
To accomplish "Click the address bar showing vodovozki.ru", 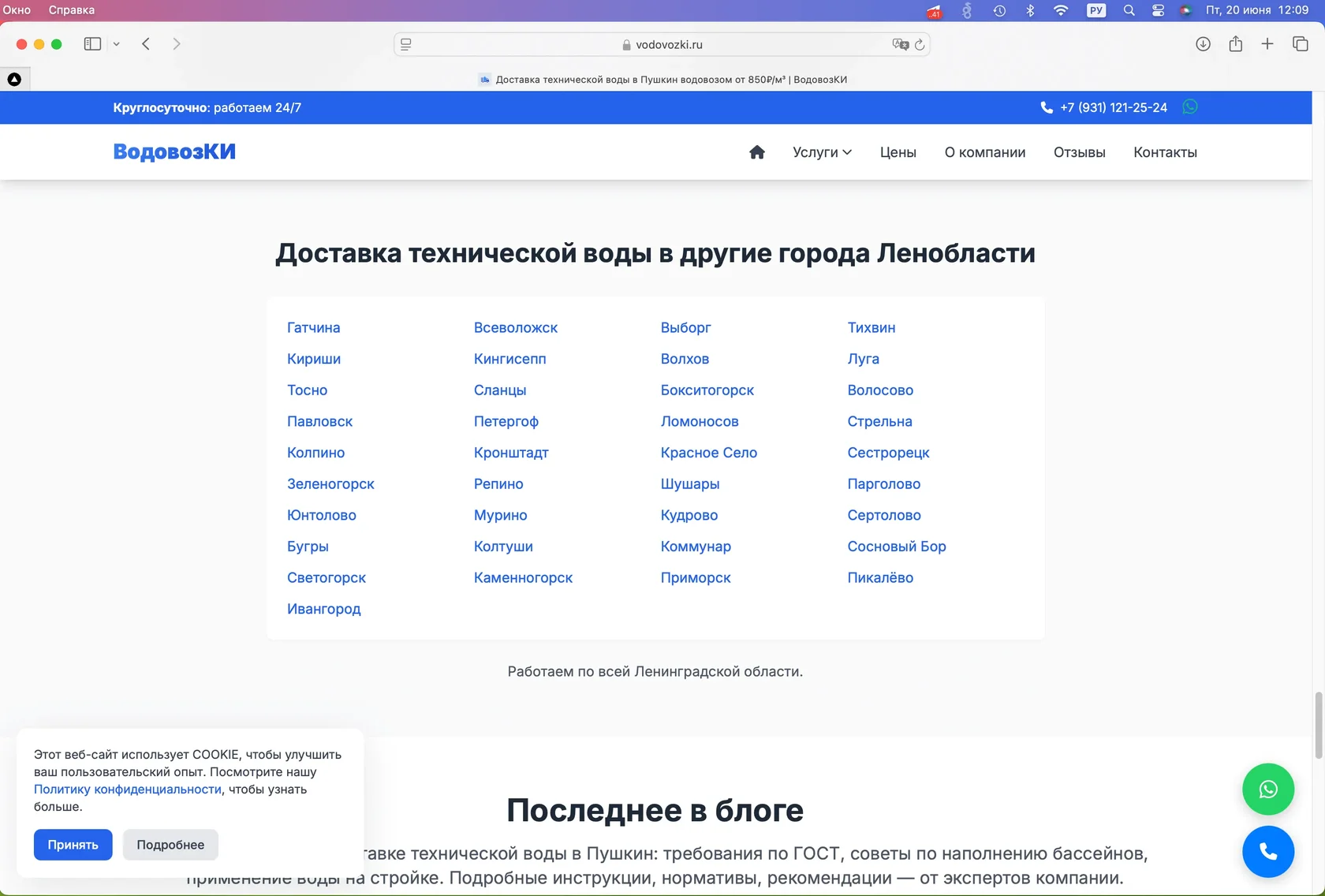I will [662, 44].
